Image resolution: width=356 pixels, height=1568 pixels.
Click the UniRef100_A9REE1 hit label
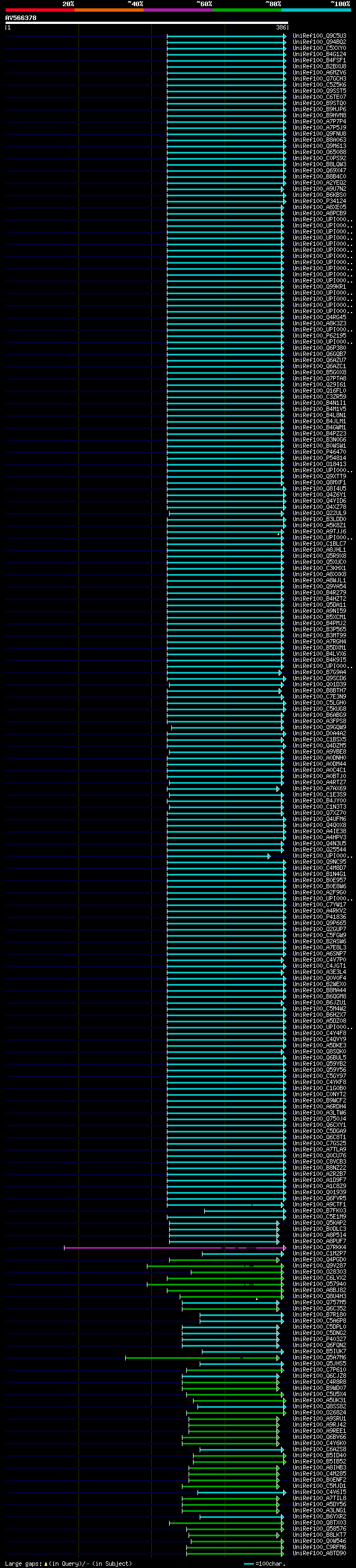point(319,1431)
